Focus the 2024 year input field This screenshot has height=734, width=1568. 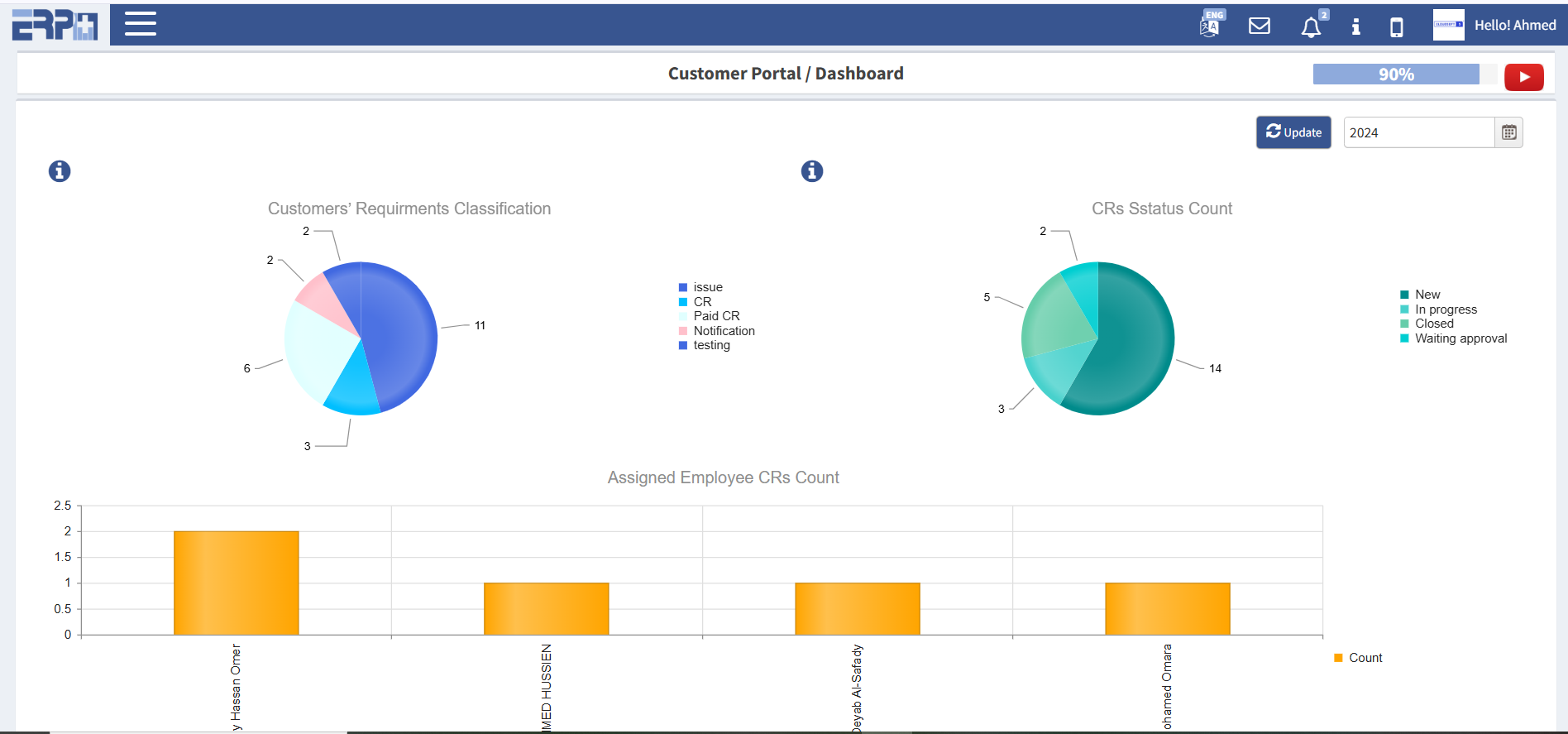pyautogui.click(x=1417, y=132)
